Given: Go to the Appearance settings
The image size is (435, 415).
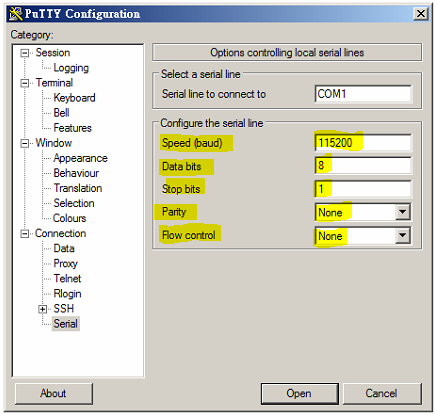Looking at the screenshot, I should (80, 158).
